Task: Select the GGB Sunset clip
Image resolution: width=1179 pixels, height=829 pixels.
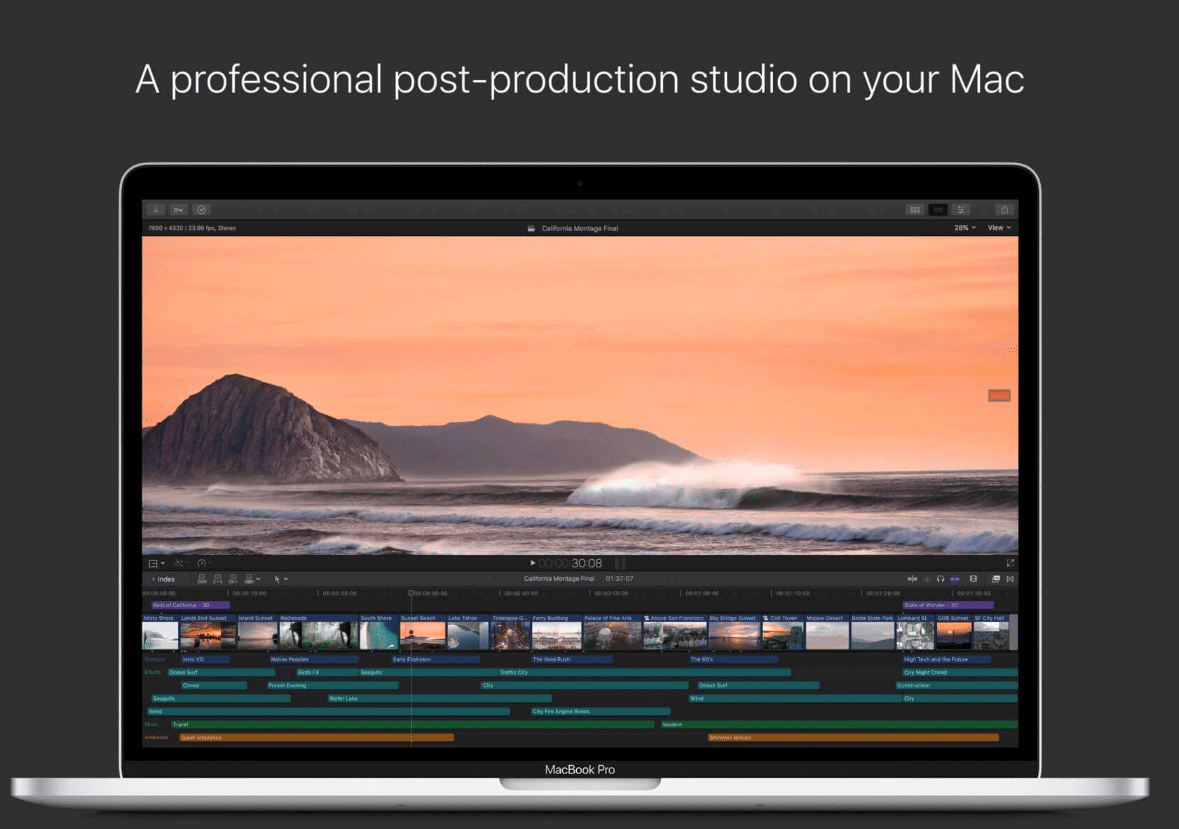Action: click(x=953, y=631)
